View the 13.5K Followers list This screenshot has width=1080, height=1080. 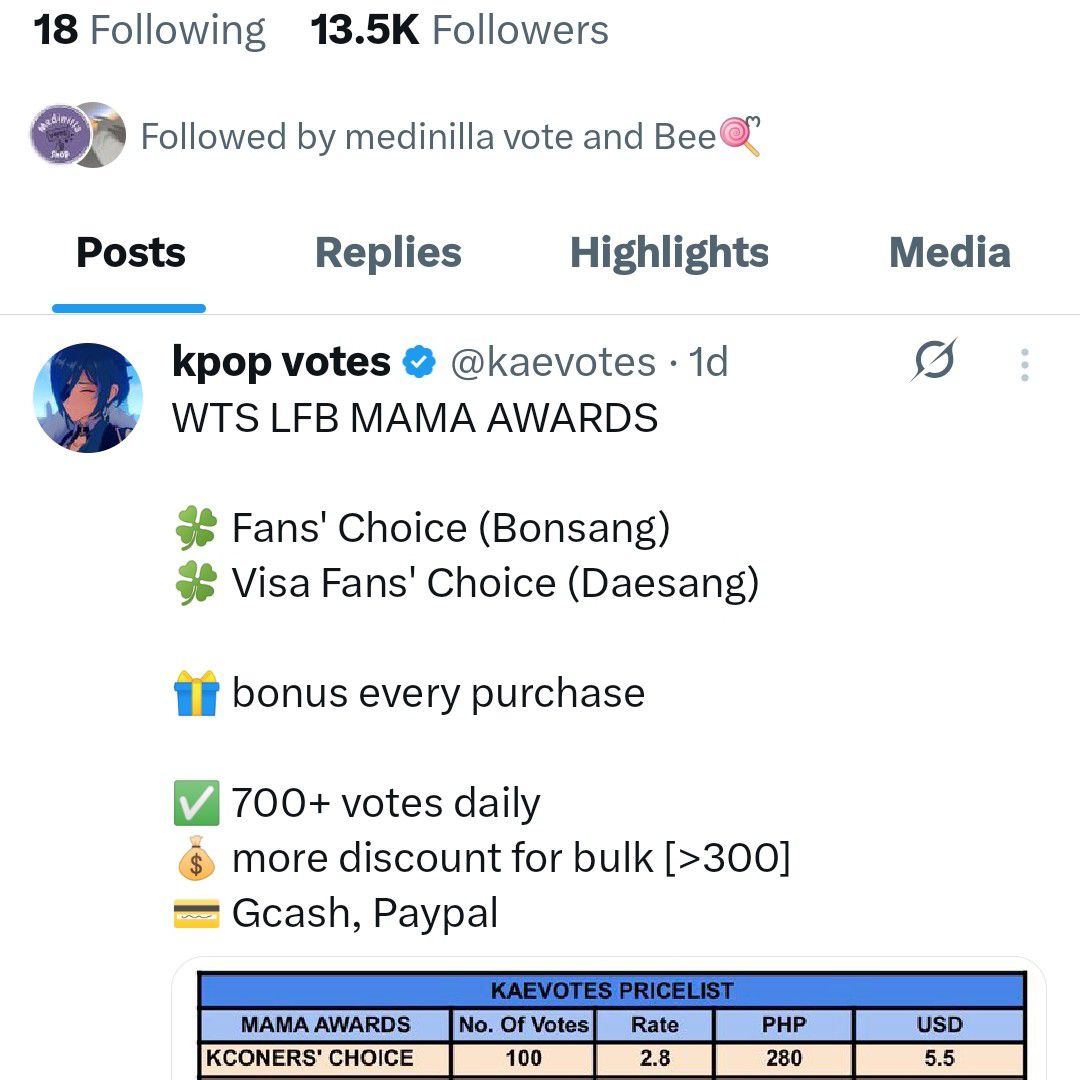pos(460,30)
